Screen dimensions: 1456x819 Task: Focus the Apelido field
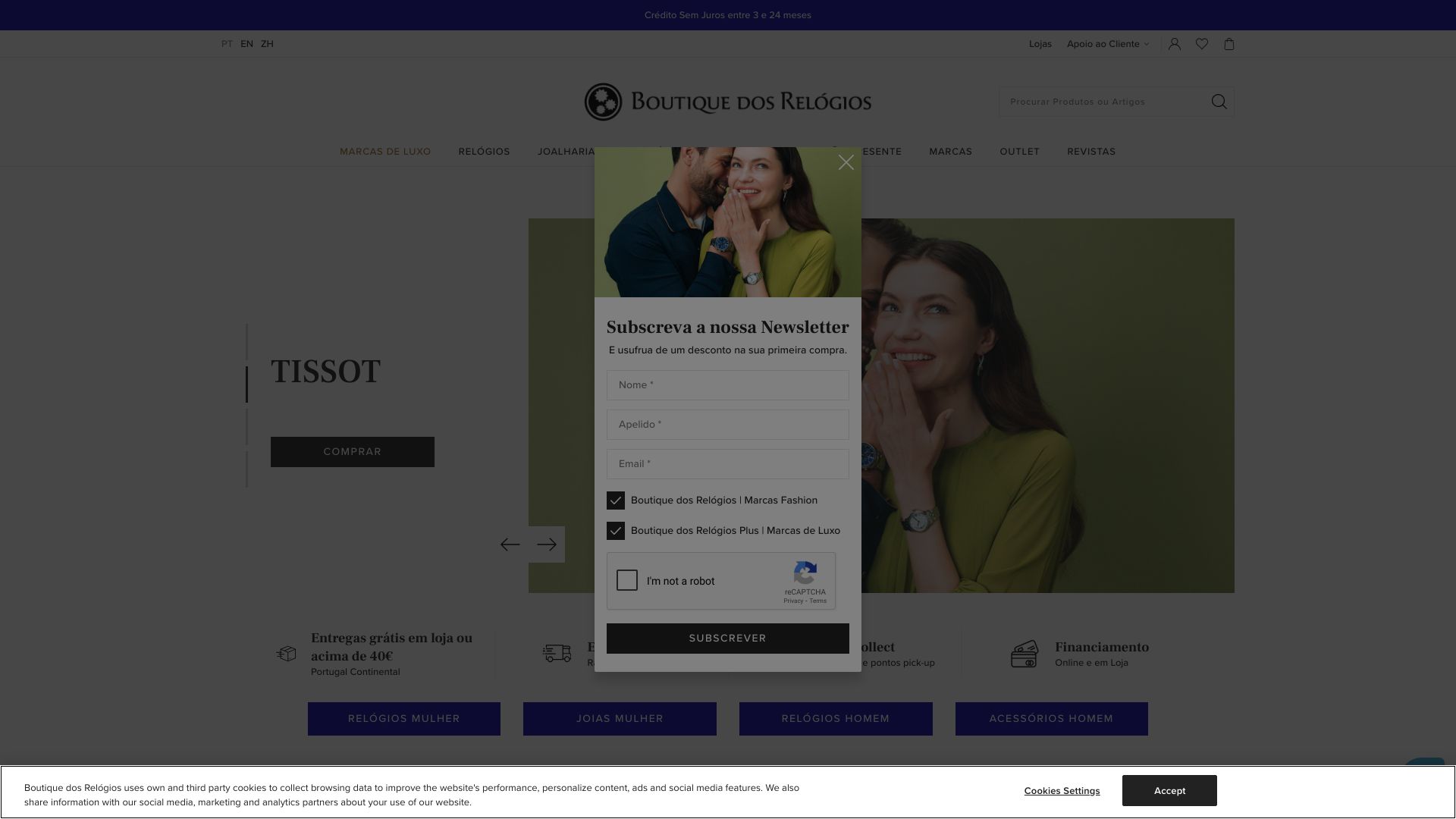pyautogui.click(x=728, y=425)
